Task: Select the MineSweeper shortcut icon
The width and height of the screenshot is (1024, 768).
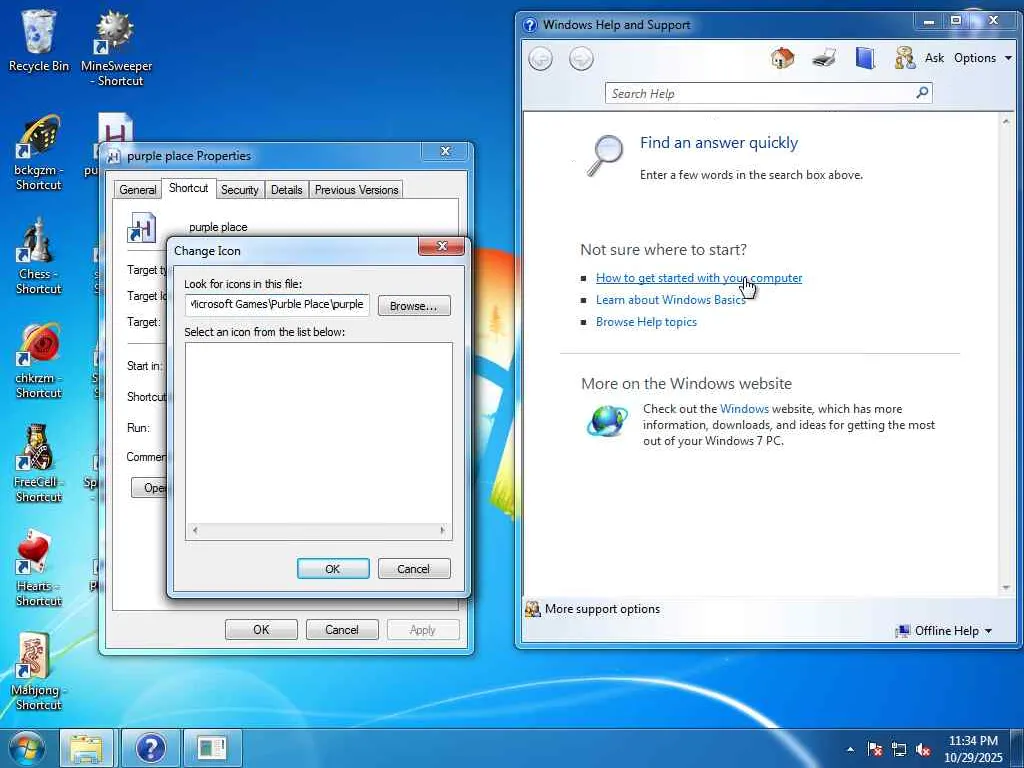Action: [116, 47]
